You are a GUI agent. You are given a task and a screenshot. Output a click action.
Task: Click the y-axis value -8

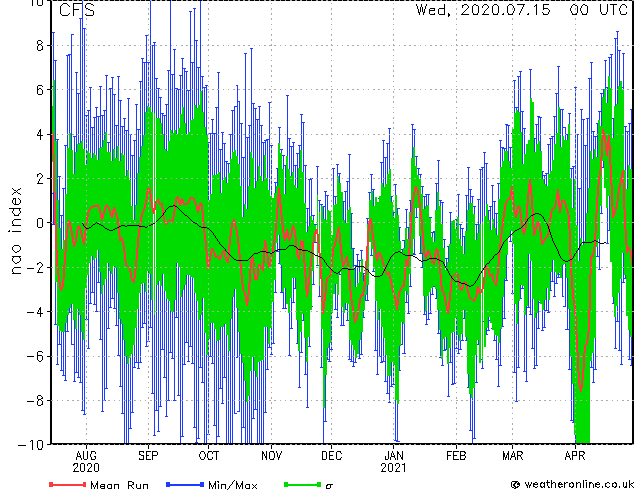[x=35, y=400]
